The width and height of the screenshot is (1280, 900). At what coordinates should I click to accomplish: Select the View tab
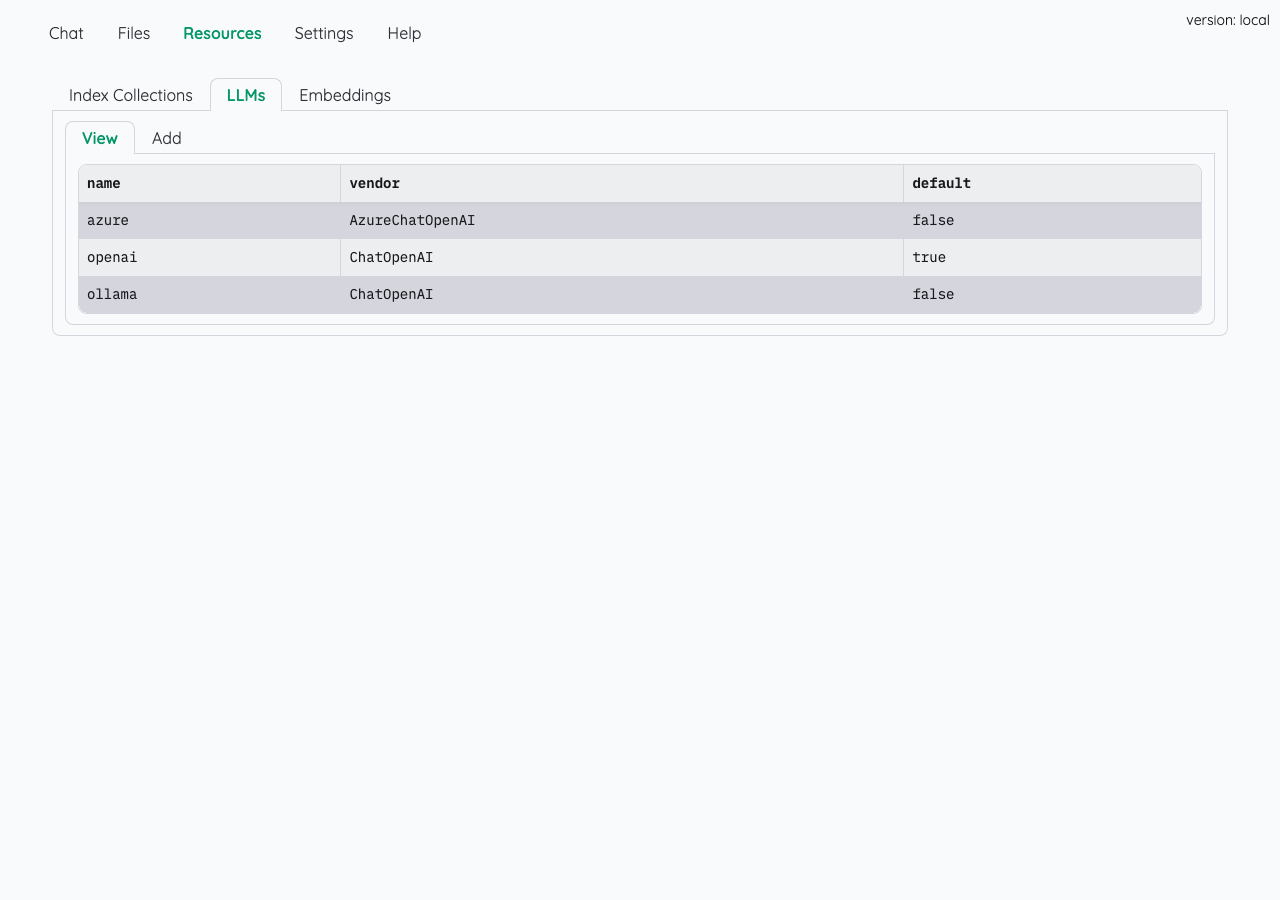pyautogui.click(x=100, y=138)
